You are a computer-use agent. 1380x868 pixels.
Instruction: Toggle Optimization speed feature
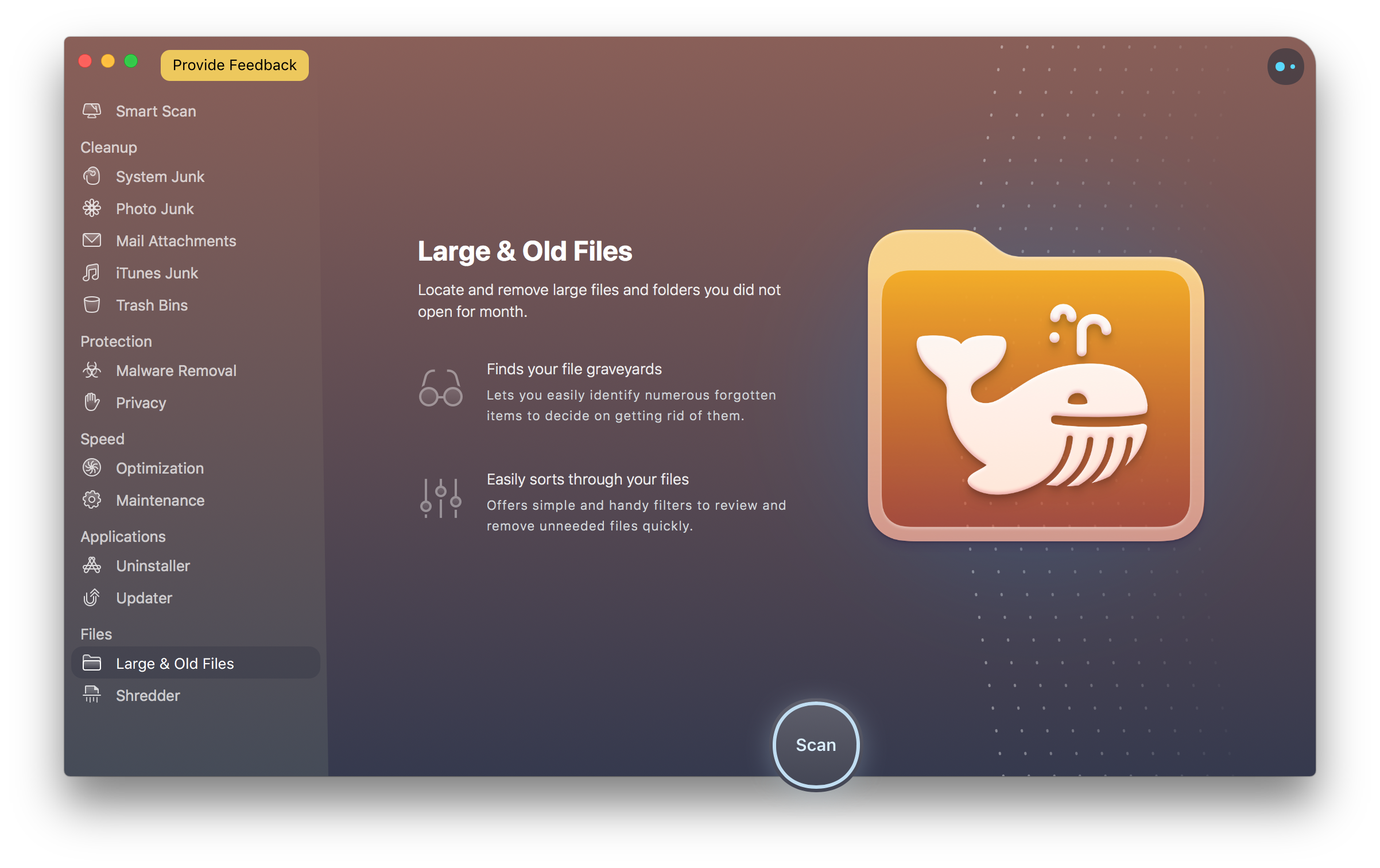tap(159, 468)
